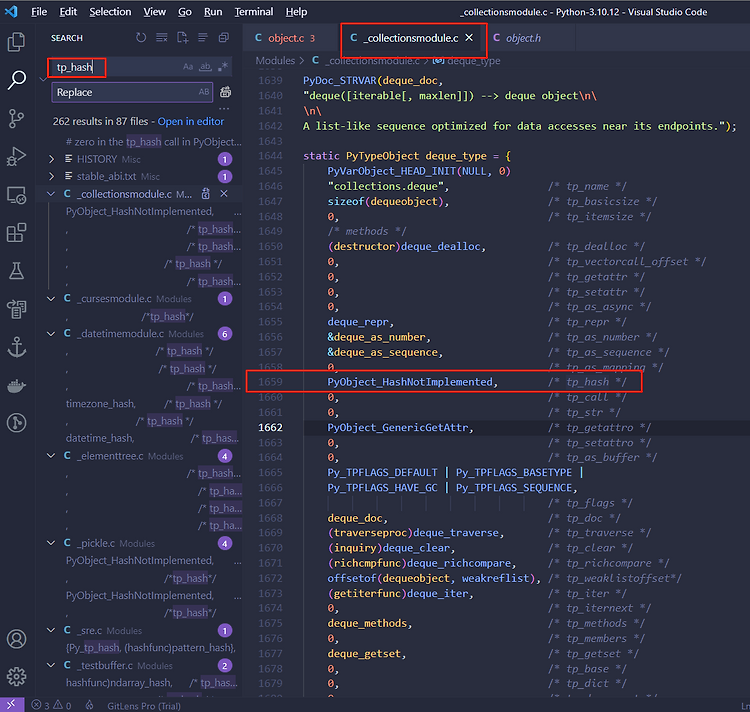
Task: Open the Run menu
Action: [x=213, y=11]
